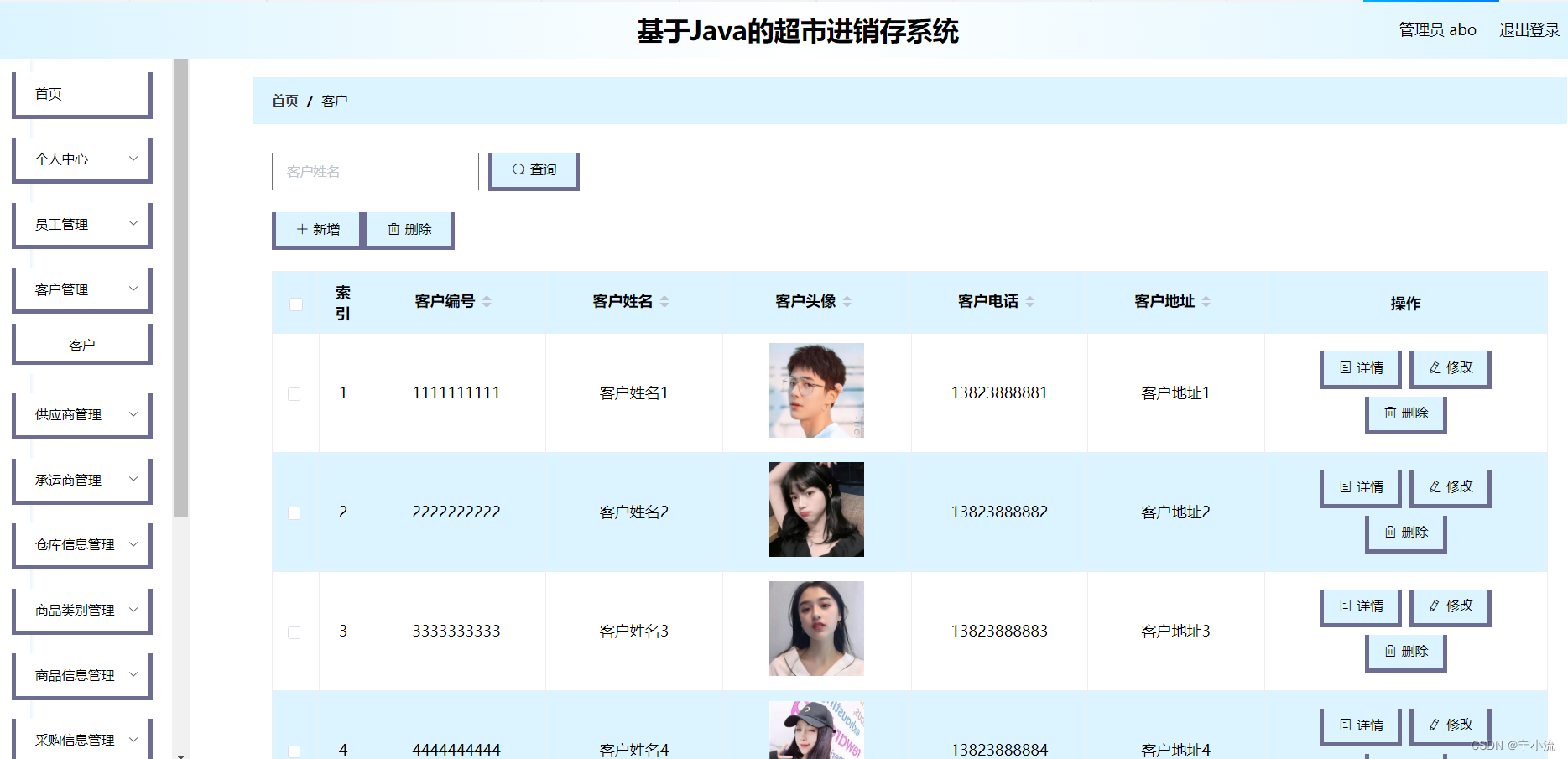Expand 采购信息管理 menu chevron

[133, 740]
